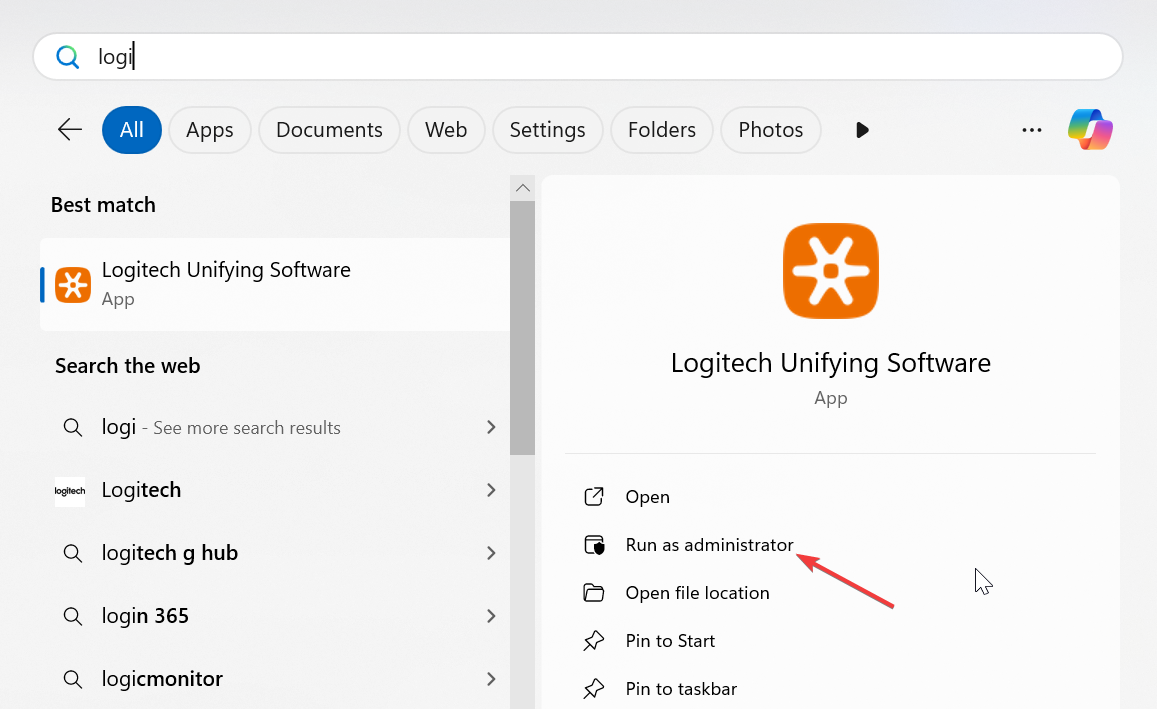
Task: Filter results by Settings
Action: tap(547, 130)
